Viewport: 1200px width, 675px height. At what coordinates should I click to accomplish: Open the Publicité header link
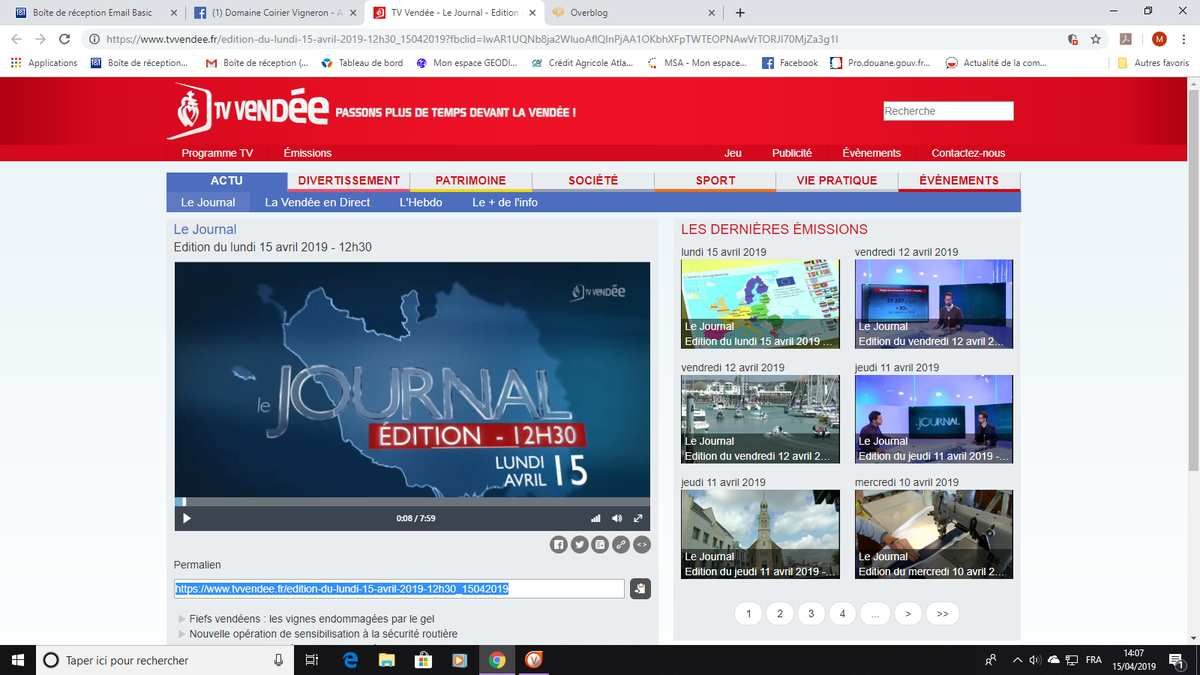(792, 153)
